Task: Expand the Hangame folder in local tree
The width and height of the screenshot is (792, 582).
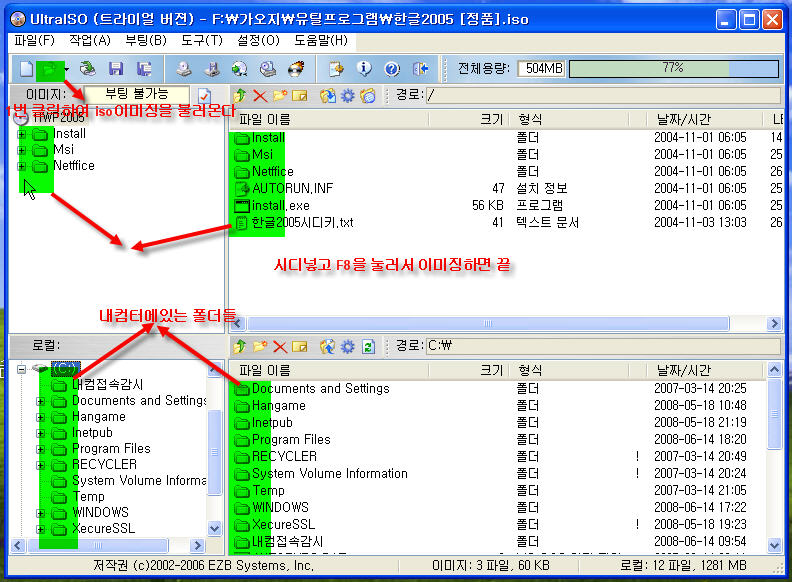Action: [40, 417]
